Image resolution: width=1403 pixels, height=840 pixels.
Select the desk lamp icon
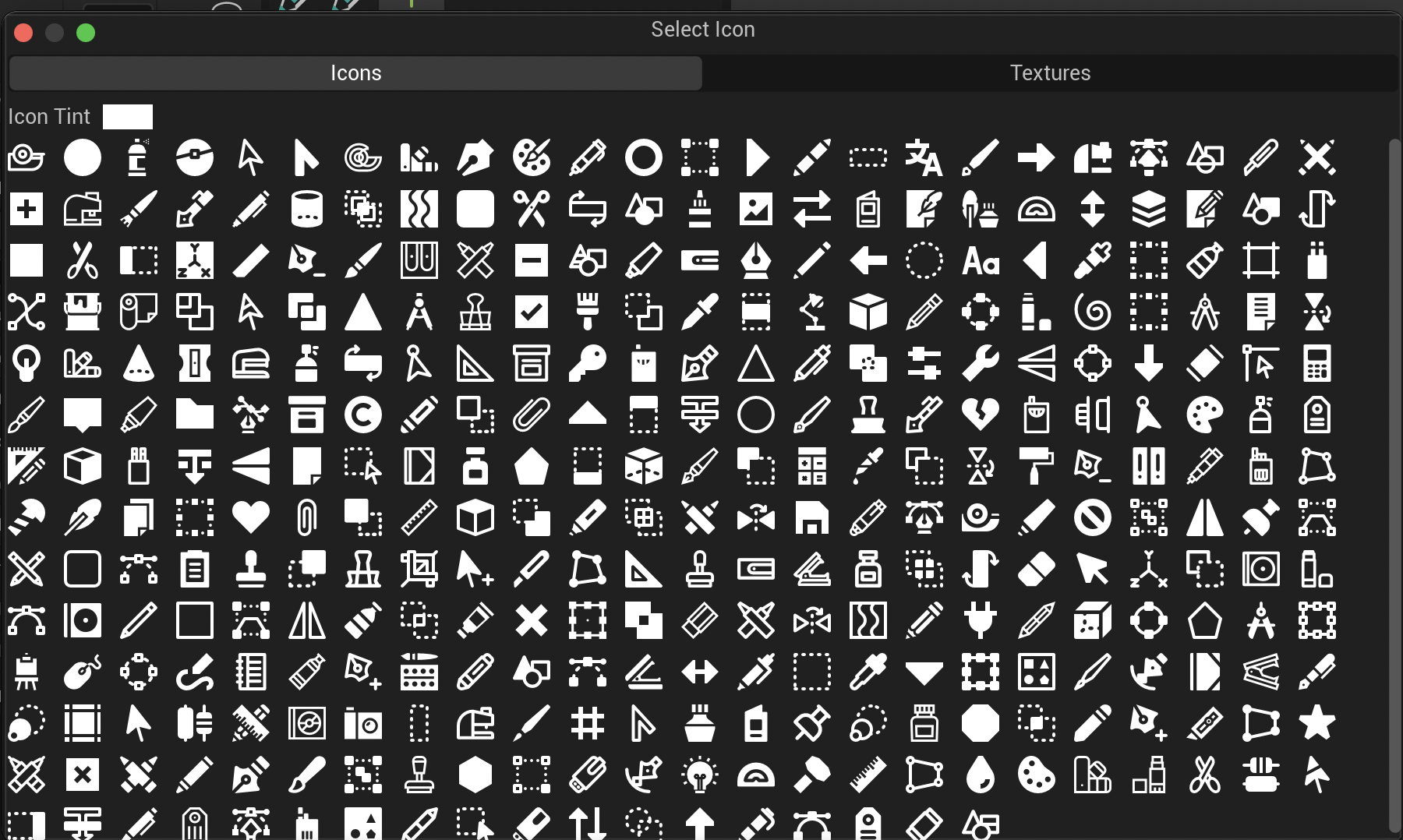coord(812,312)
